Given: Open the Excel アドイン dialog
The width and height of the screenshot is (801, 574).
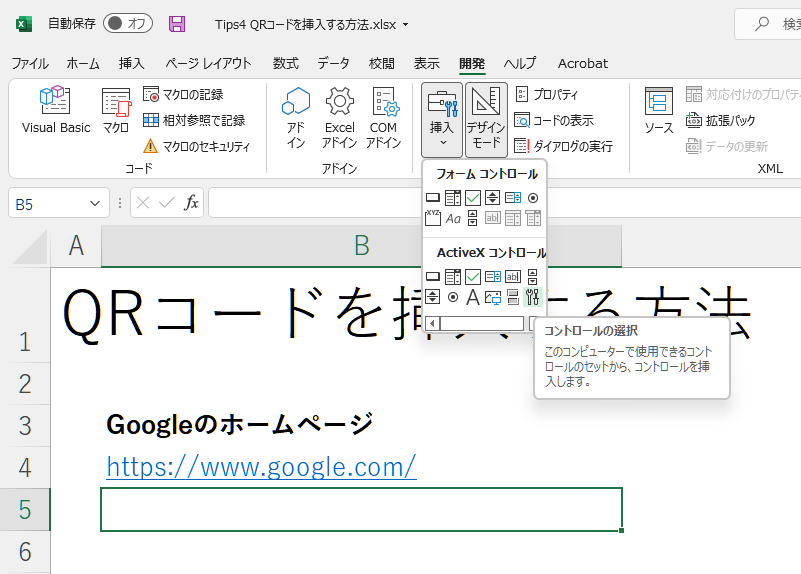Looking at the screenshot, I should point(339,118).
